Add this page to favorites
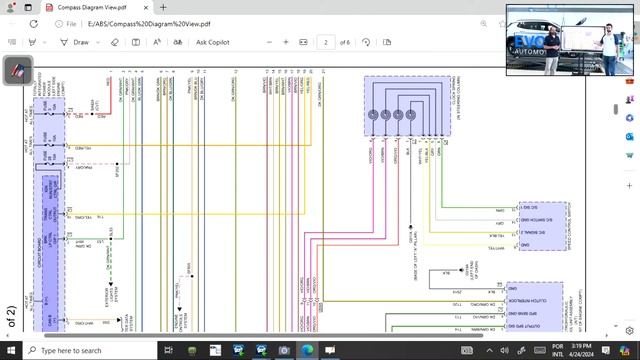Viewport: 640px width, 360px height. tap(502, 24)
